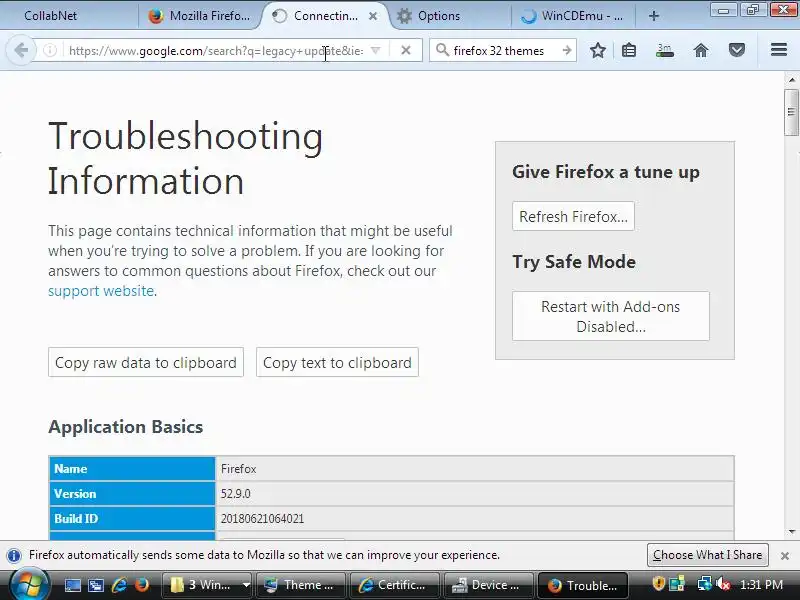This screenshot has height=600, width=800.
Task: Click Copy raw data to clipboard
Action: click(146, 363)
